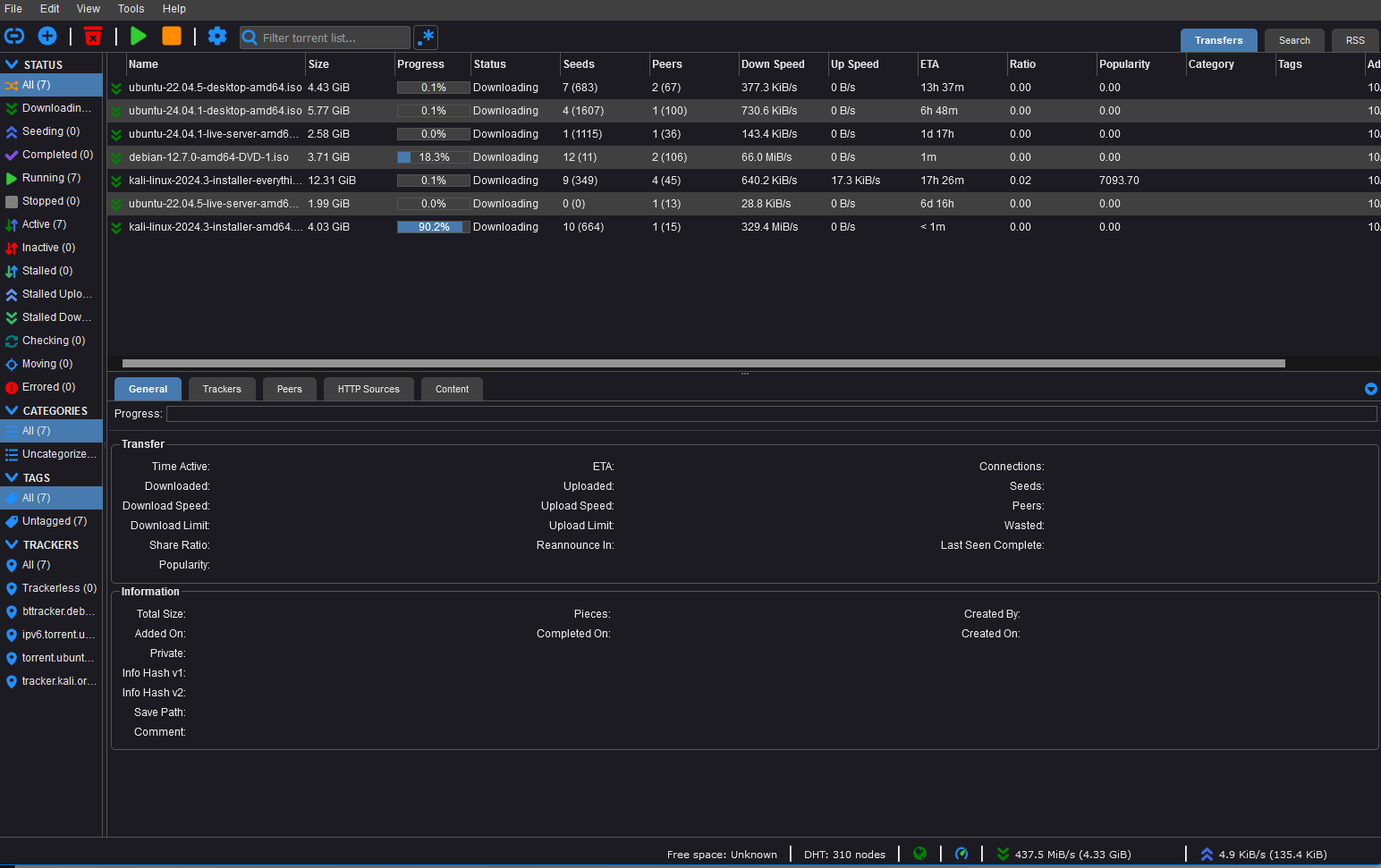Click the red Delete torrent icon
1381x868 pixels.
pos(93,36)
